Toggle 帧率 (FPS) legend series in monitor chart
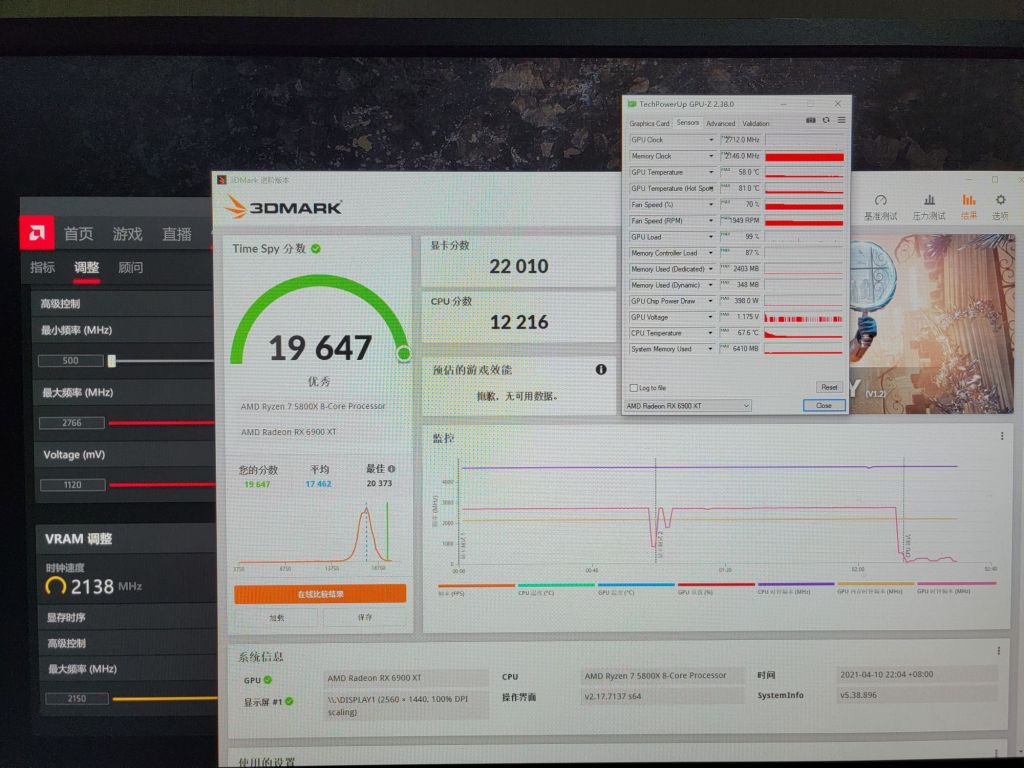Screen dimensions: 1024x768 tap(476, 589)
